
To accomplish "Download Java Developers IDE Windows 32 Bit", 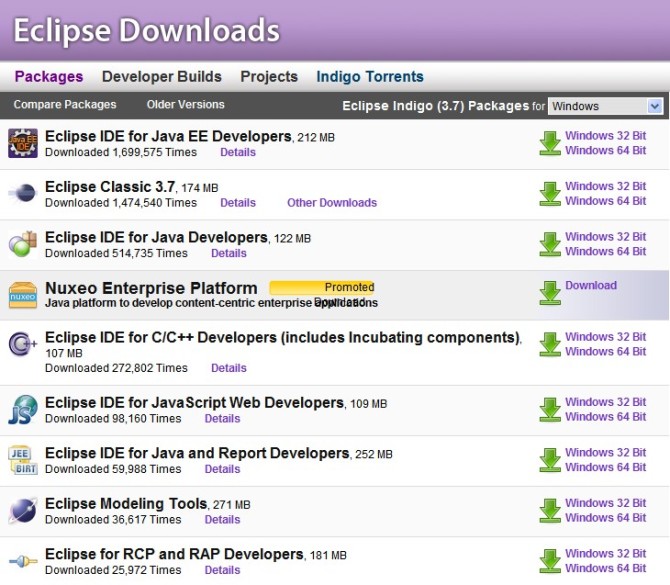I will [605, 236].
